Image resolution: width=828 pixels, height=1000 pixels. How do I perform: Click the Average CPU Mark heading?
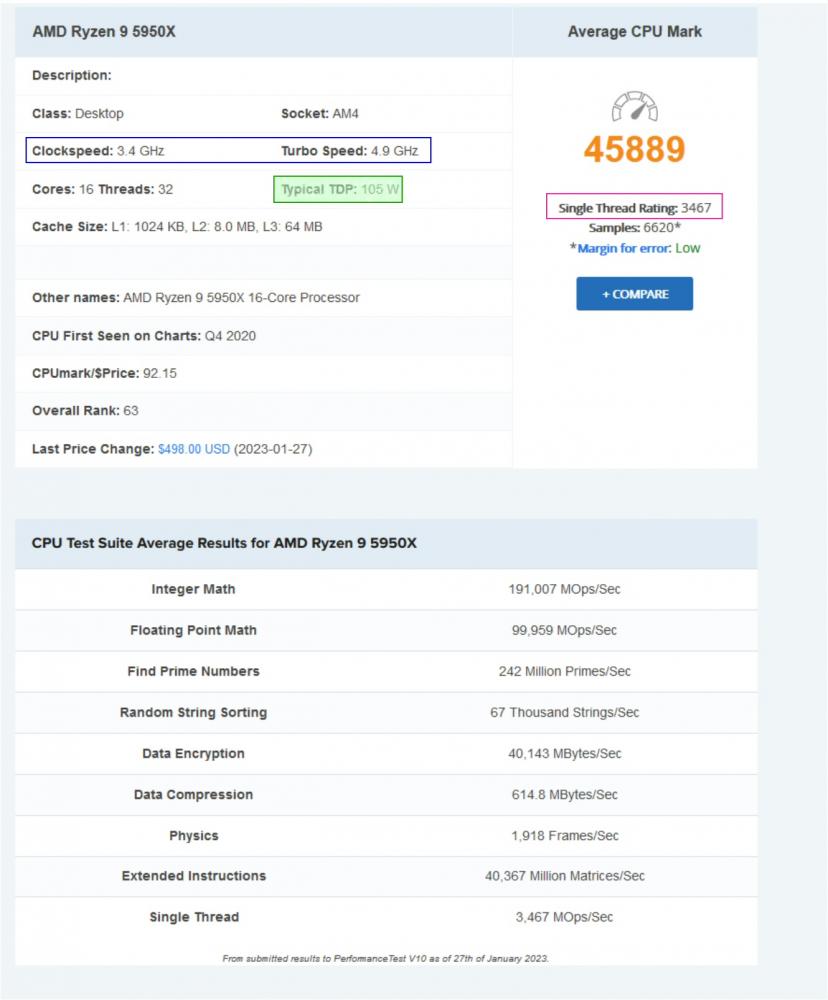pyautogui.click(x=635, y=32)
